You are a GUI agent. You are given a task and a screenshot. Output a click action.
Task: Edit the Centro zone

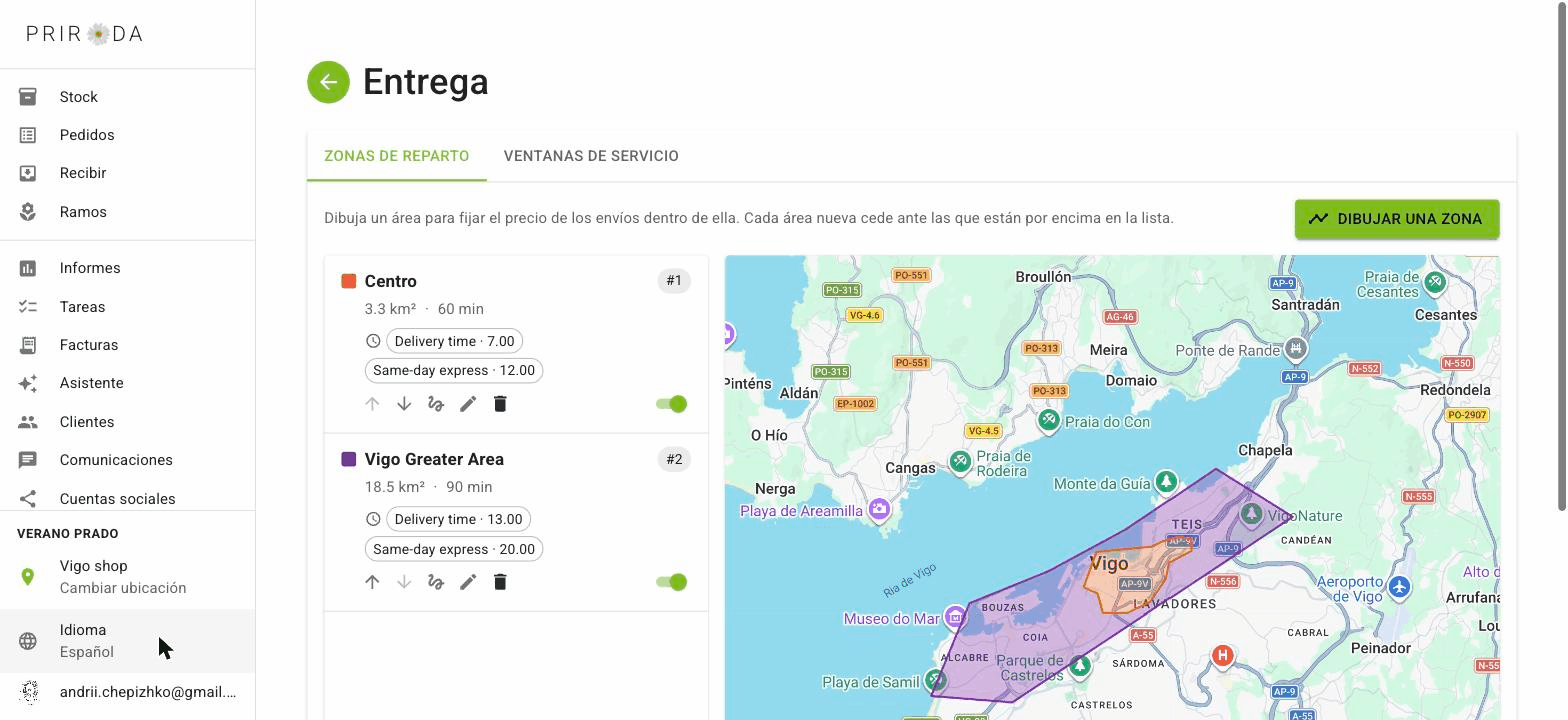(468, 404)
